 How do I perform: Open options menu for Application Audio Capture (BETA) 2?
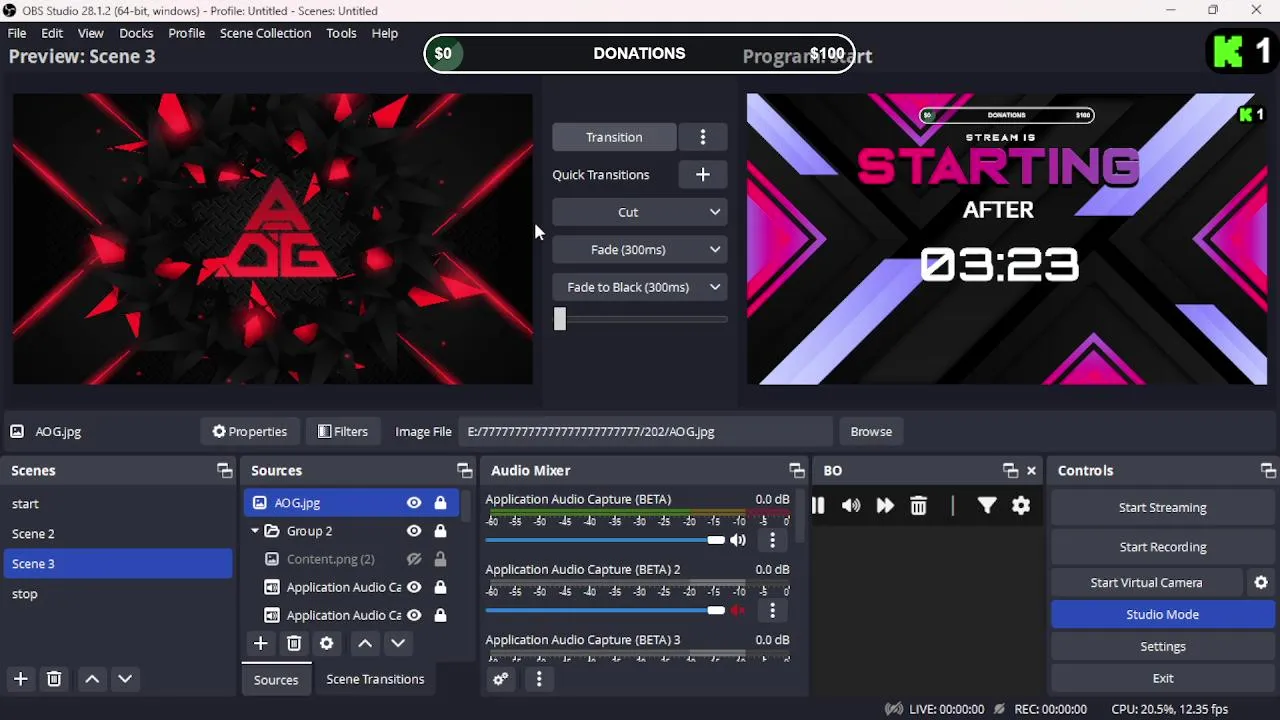click(772, 610)
